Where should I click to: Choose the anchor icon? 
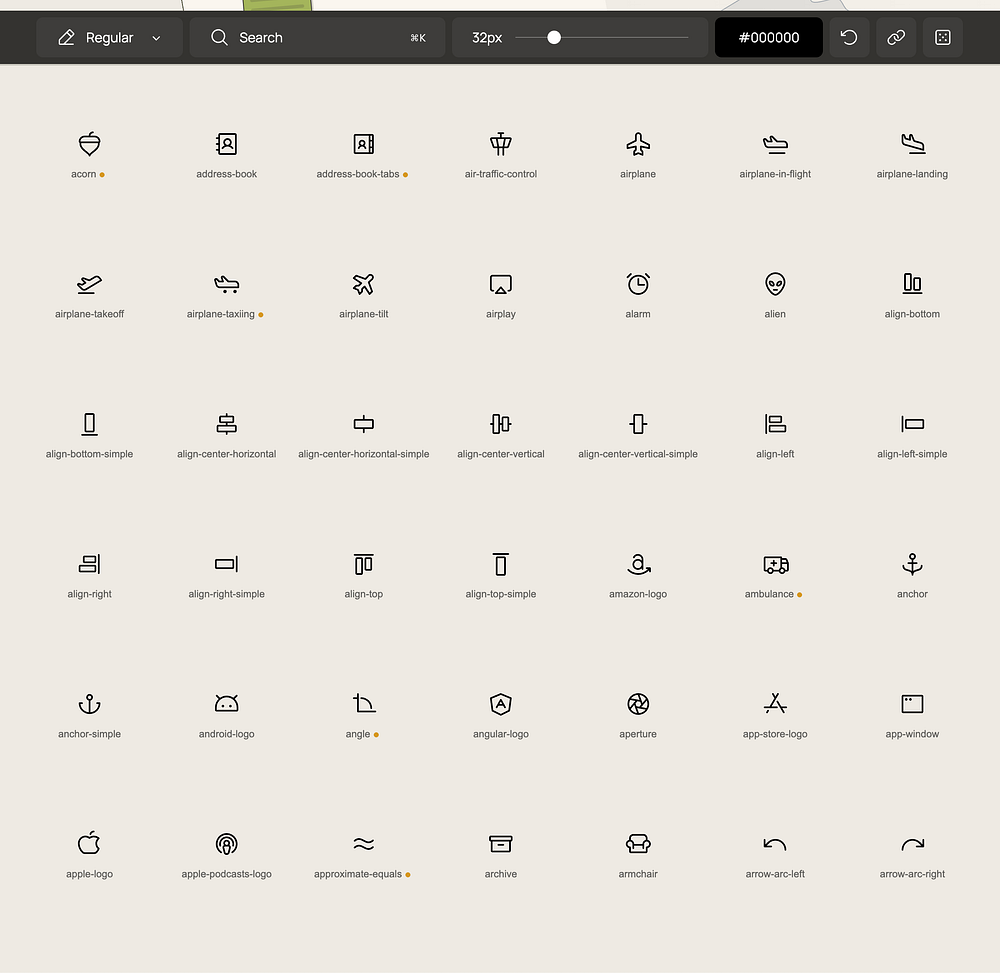click(x=912, y=564)
